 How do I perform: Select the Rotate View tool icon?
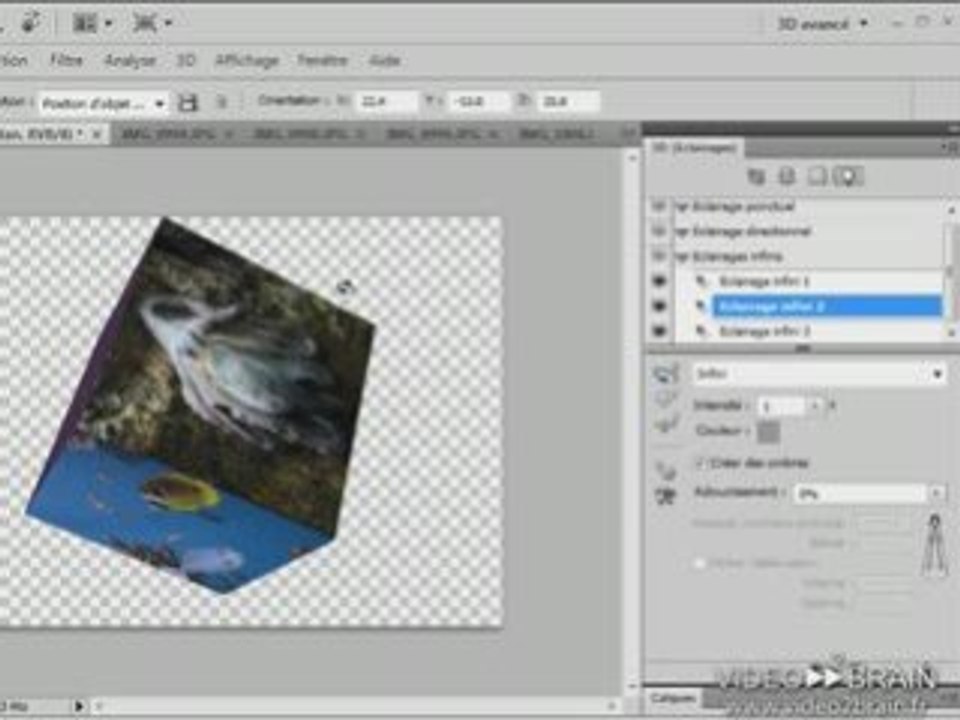pos(30,22)
